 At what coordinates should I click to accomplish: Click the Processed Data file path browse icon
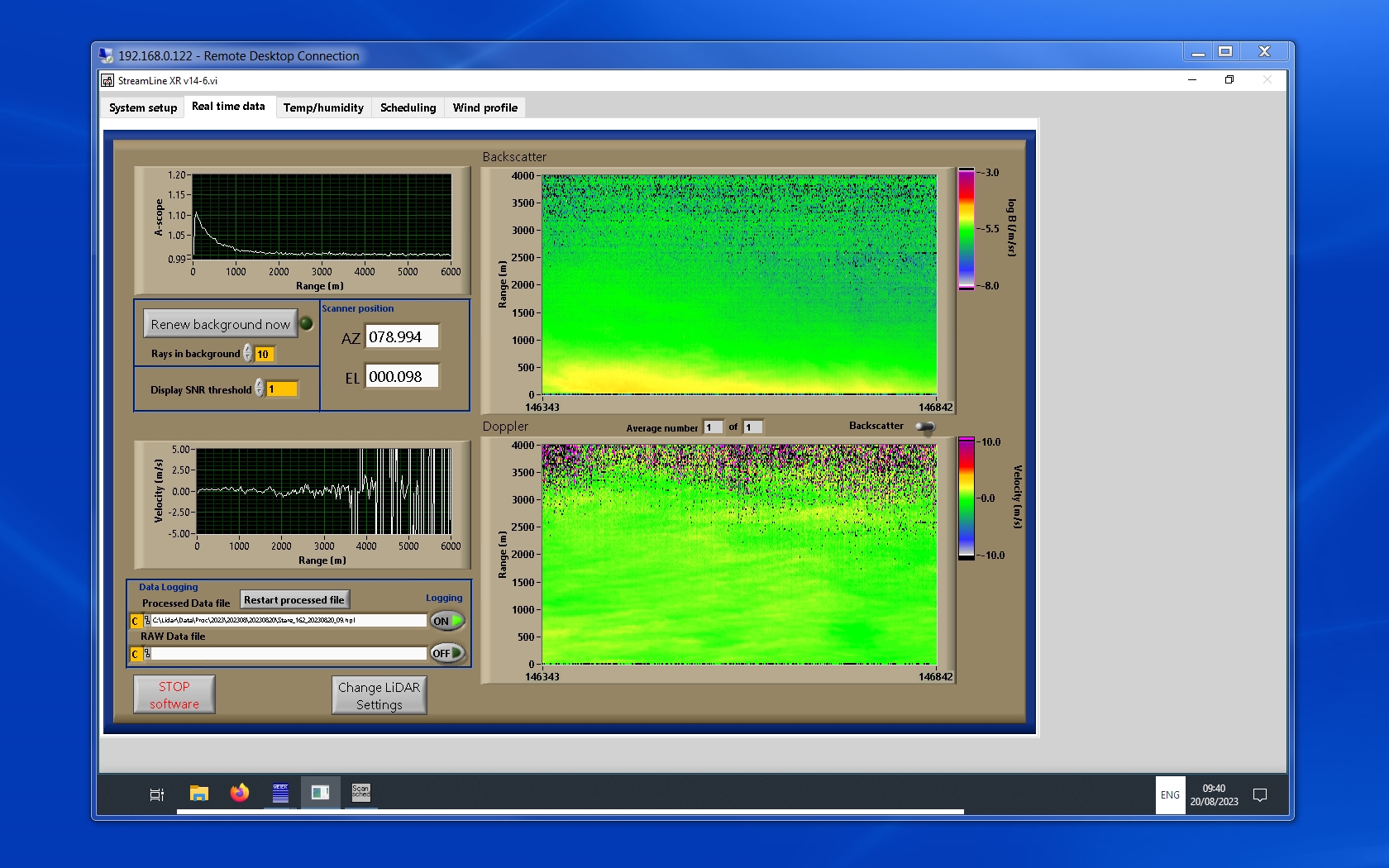pos(146,621)
